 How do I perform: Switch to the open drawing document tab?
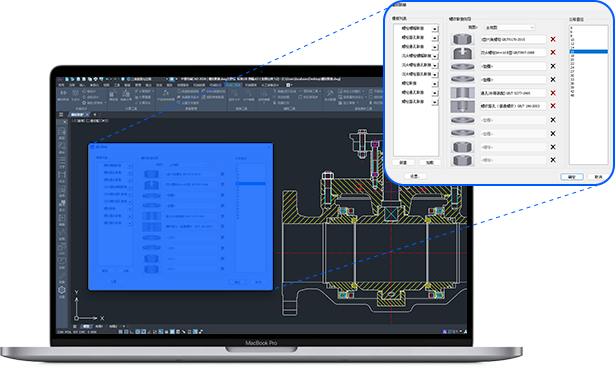point(78,115)
